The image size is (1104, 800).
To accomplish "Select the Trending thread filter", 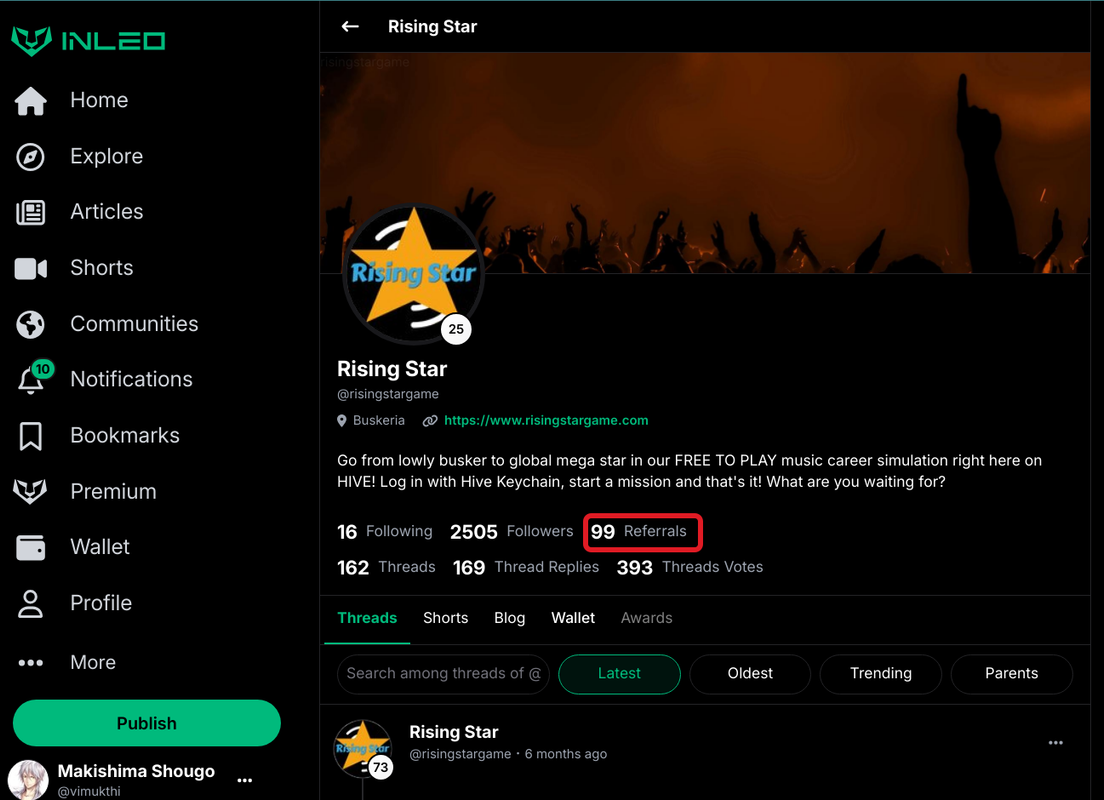I will point(880,674).
